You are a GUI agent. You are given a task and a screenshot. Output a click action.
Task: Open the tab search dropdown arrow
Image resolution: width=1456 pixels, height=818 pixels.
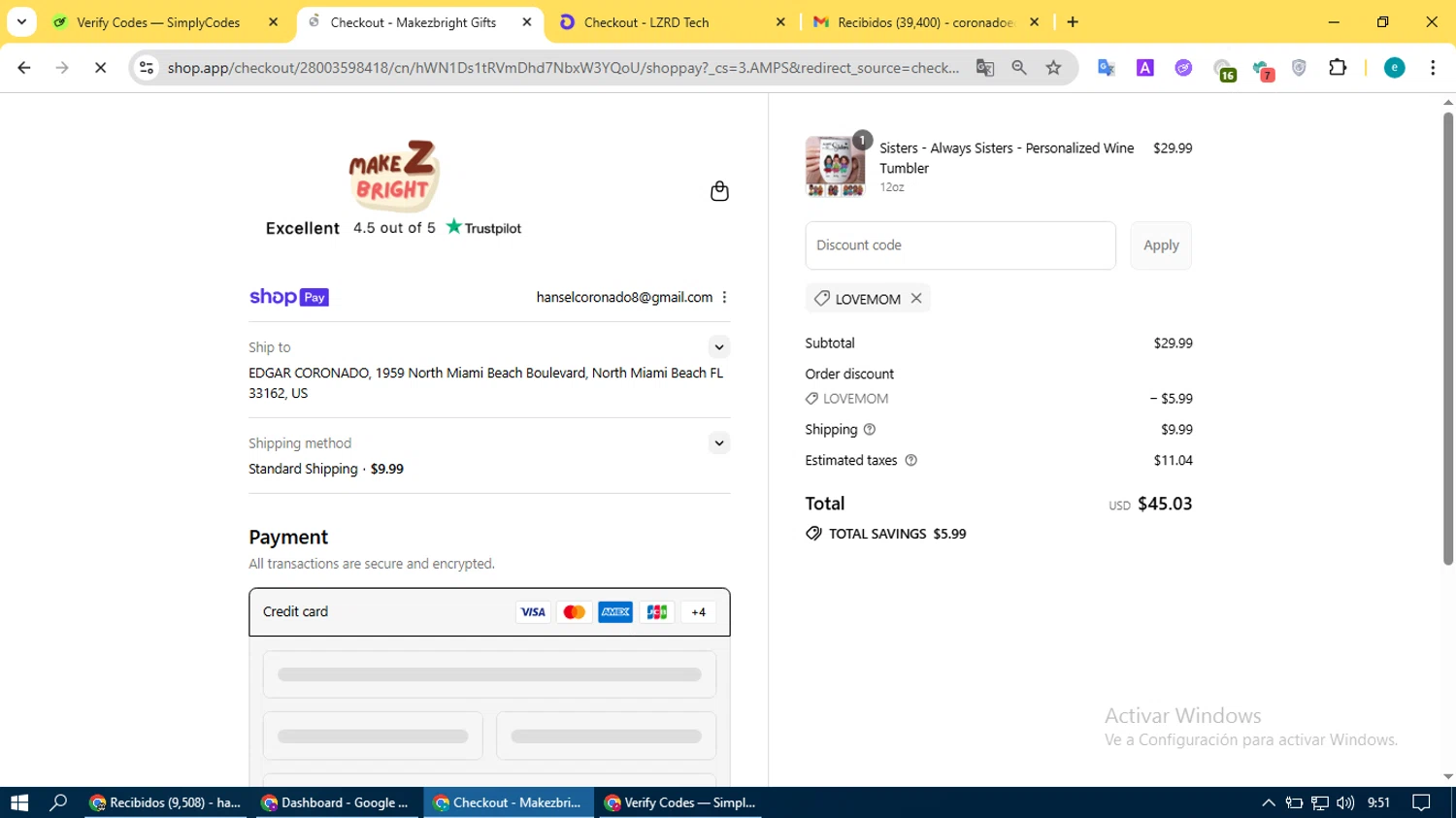pyautogui.click(x=21, y=21)
